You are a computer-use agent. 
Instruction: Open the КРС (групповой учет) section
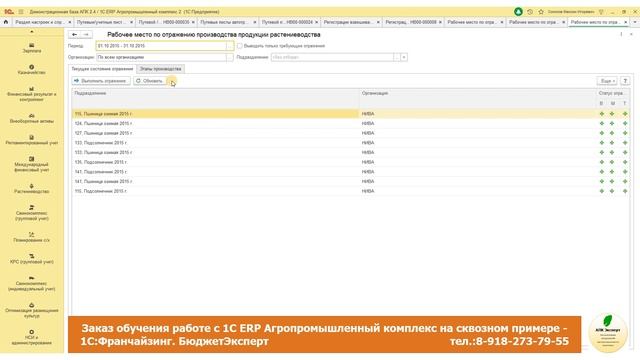coord(32,259)
